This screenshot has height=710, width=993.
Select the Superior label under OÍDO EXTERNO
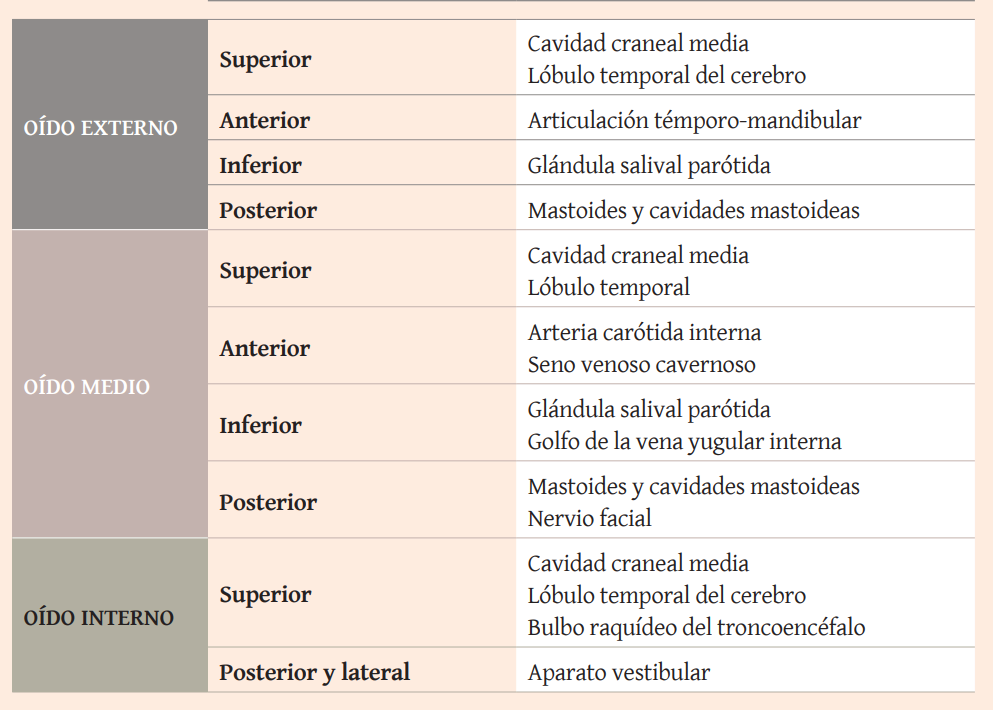(x=265, y=59)
